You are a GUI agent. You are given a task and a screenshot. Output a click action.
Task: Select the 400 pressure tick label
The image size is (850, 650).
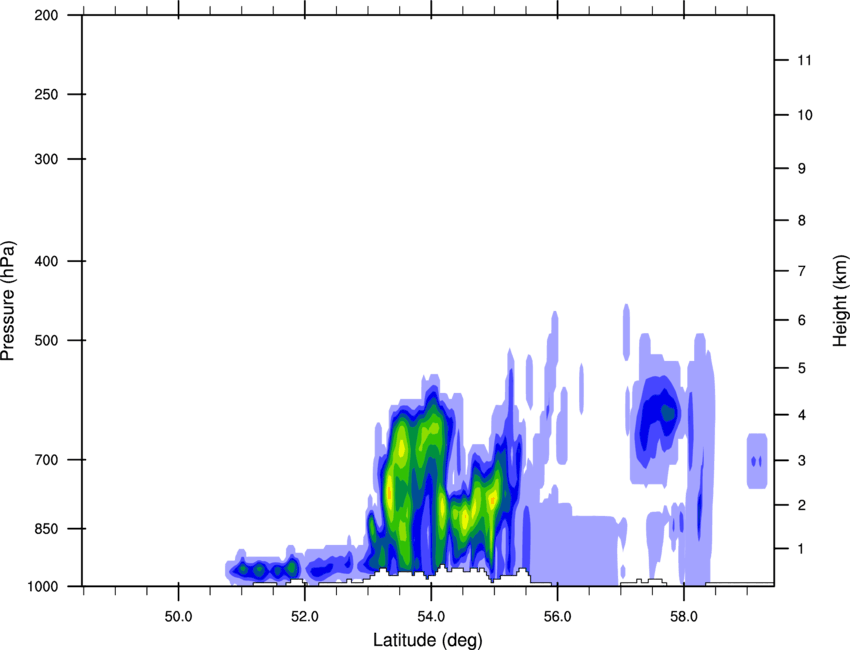[46, 261]
